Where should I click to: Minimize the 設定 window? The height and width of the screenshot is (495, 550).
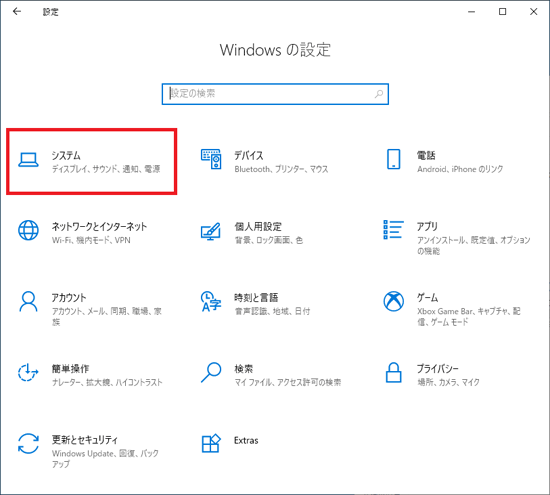[471, 12]
